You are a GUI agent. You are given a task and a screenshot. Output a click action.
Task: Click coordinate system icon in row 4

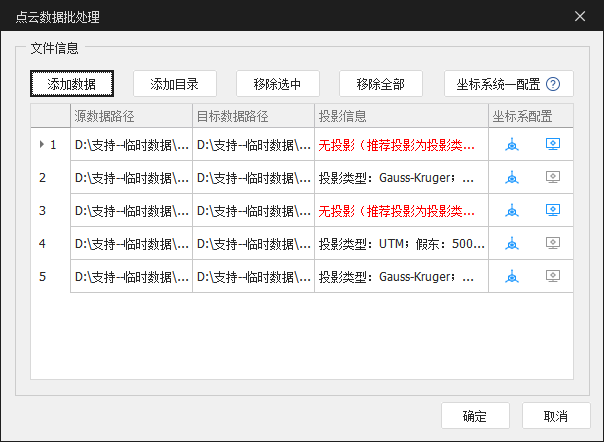pos(511,244)
